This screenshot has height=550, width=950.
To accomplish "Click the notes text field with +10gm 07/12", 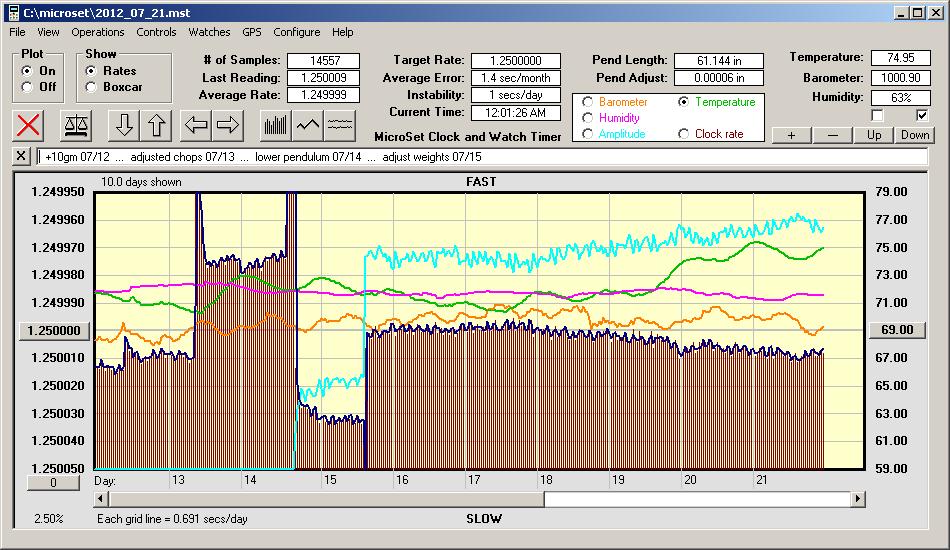I will pyautogui.click(x=482, y=157).
